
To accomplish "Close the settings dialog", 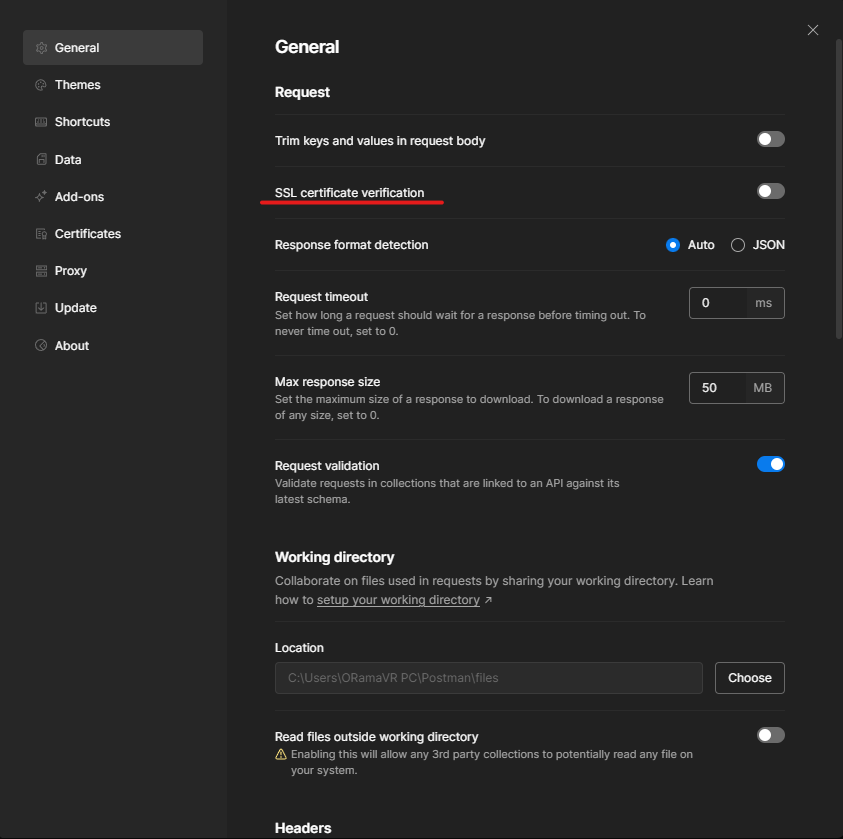I will pos(813,30).
